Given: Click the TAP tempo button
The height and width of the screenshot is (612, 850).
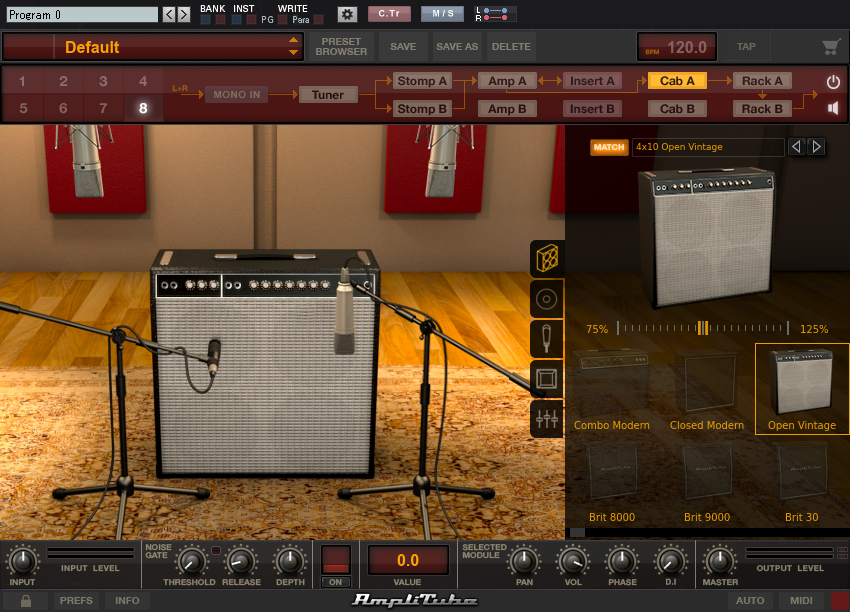Looking at the screenshot, I should 746,47.
